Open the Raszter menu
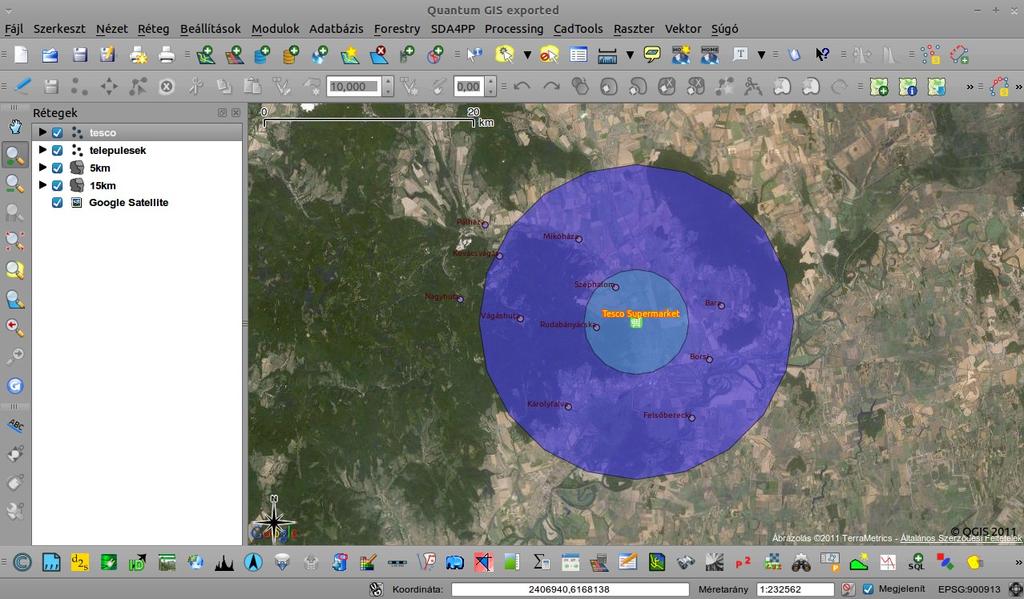1024x599 pixels. pyautogui.click(x=633, y=29)
